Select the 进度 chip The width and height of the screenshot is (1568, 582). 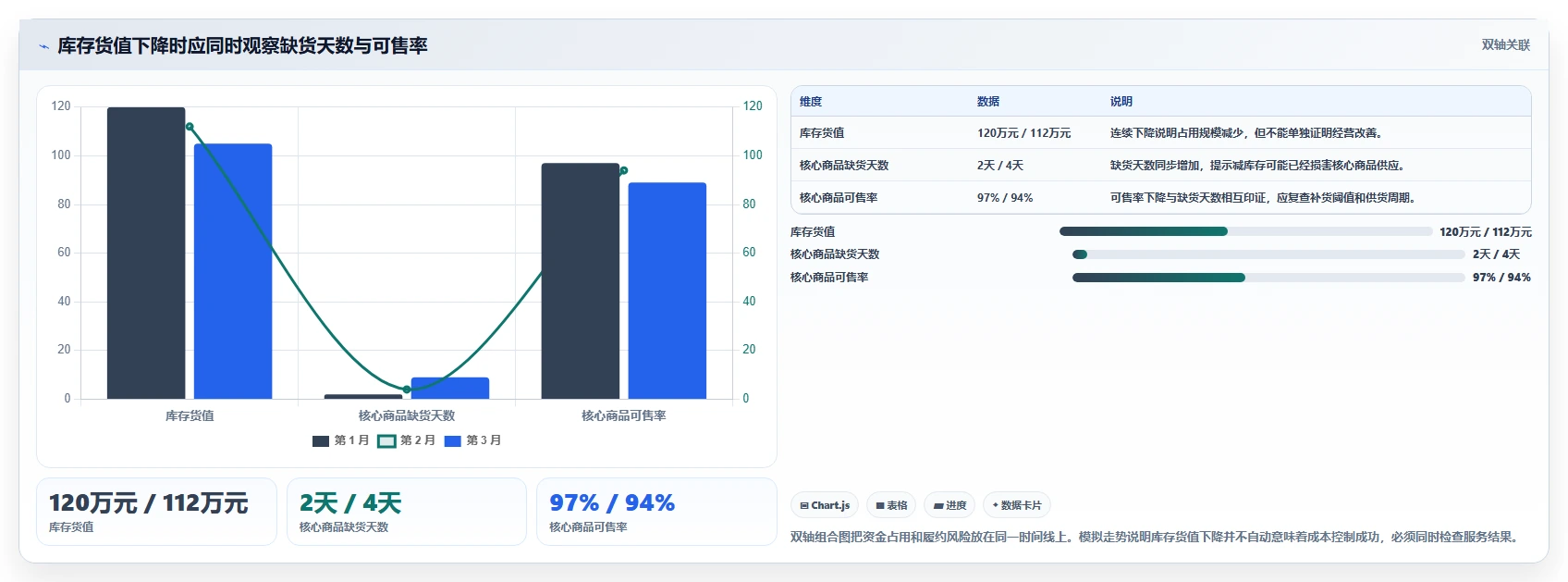coord(949,505)
